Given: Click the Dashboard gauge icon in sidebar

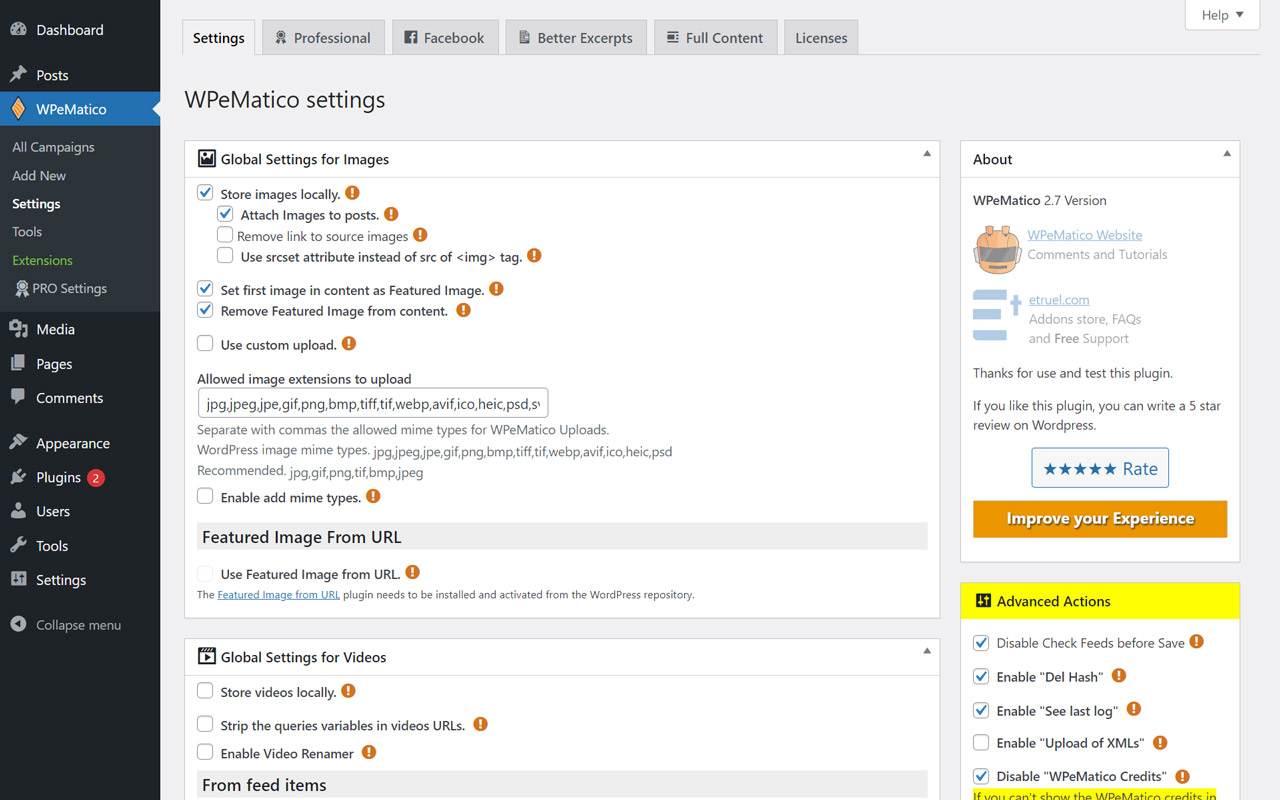Looking at the screenshot, I should (18, 30).
